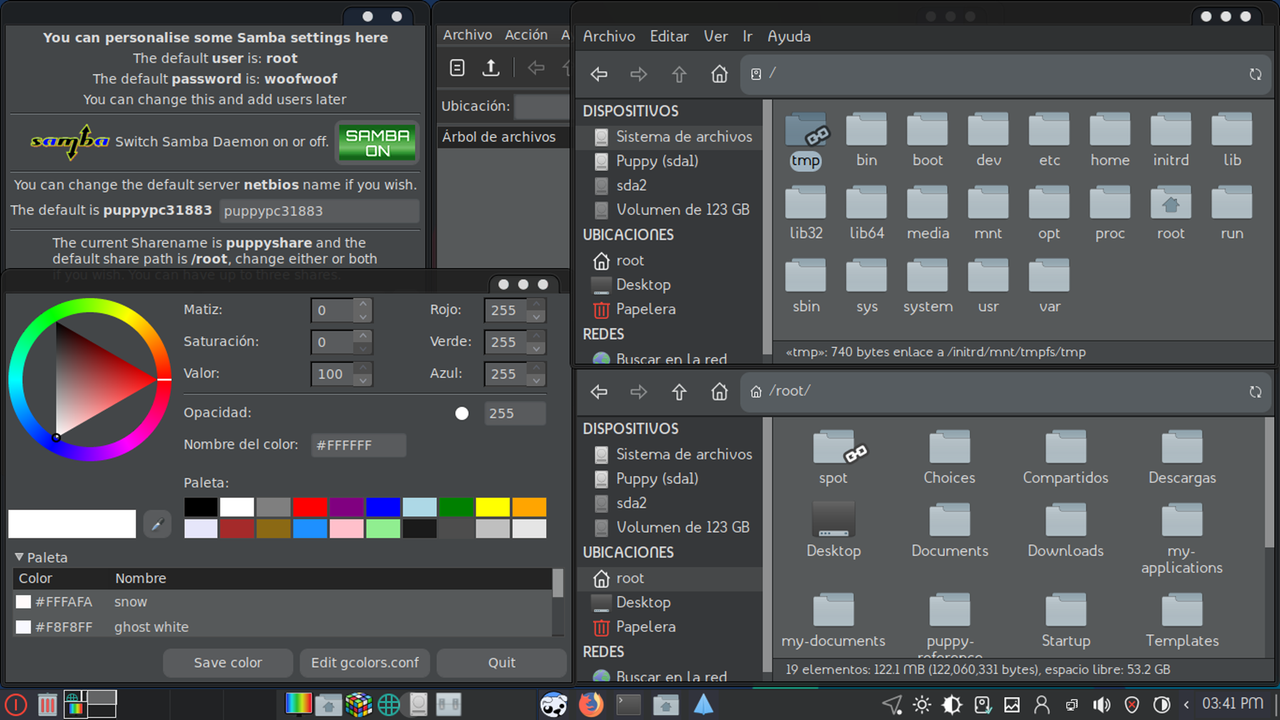
Task: Select the ghost white #F8F8FF row
Action: click(282, 627)
